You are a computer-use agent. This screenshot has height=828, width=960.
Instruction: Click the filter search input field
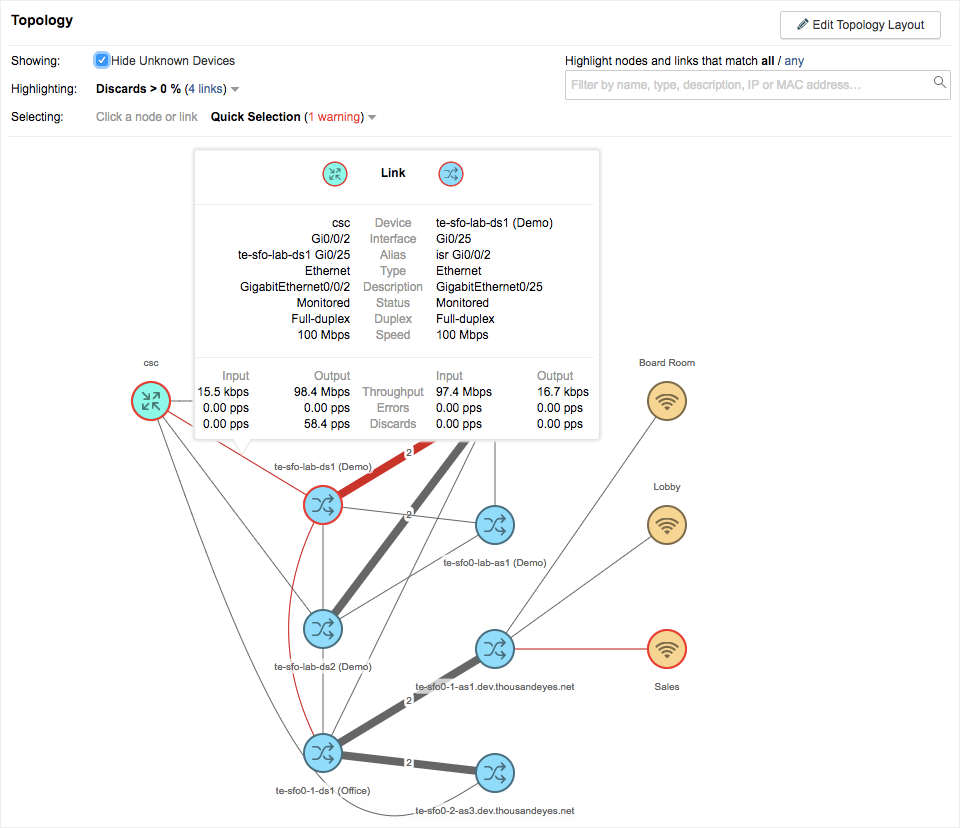click(x=750, y=85)
